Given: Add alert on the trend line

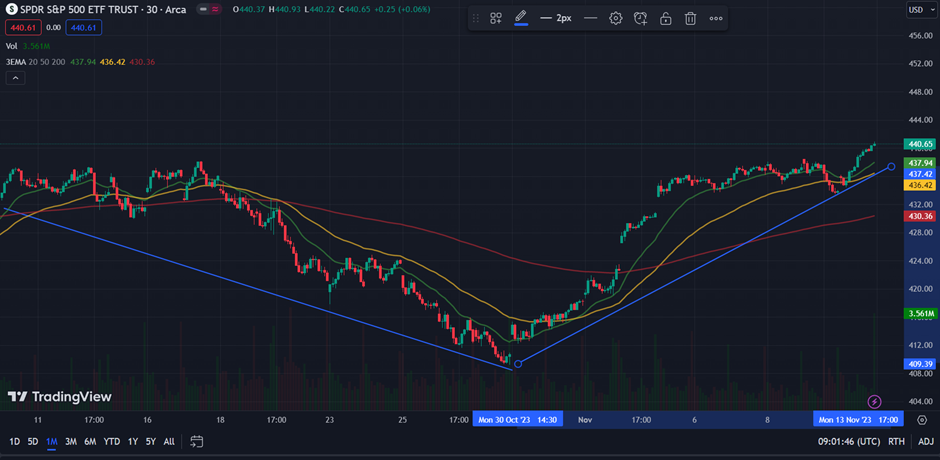Looking at the screenshot, I should tap(641, 18).
